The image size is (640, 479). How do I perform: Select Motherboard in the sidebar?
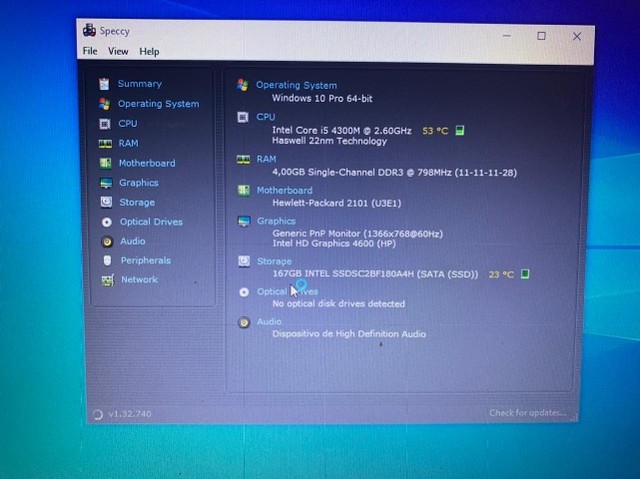pos(147,163)
